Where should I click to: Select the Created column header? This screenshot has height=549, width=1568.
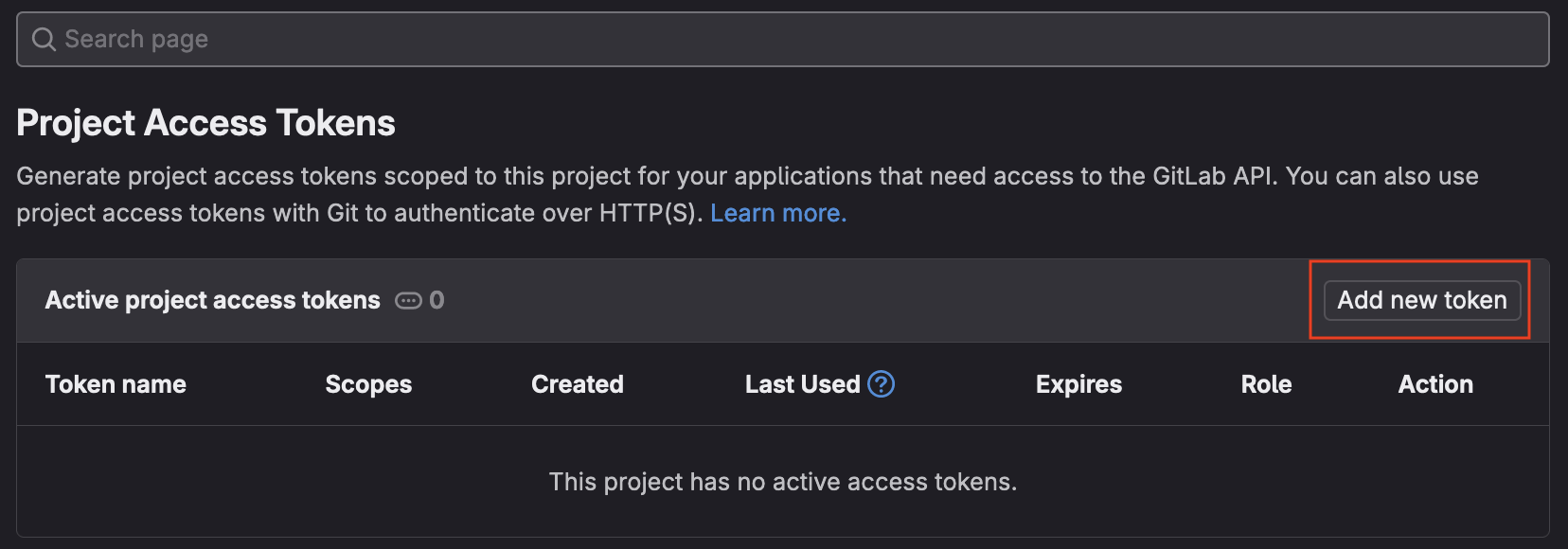point(577,384)
